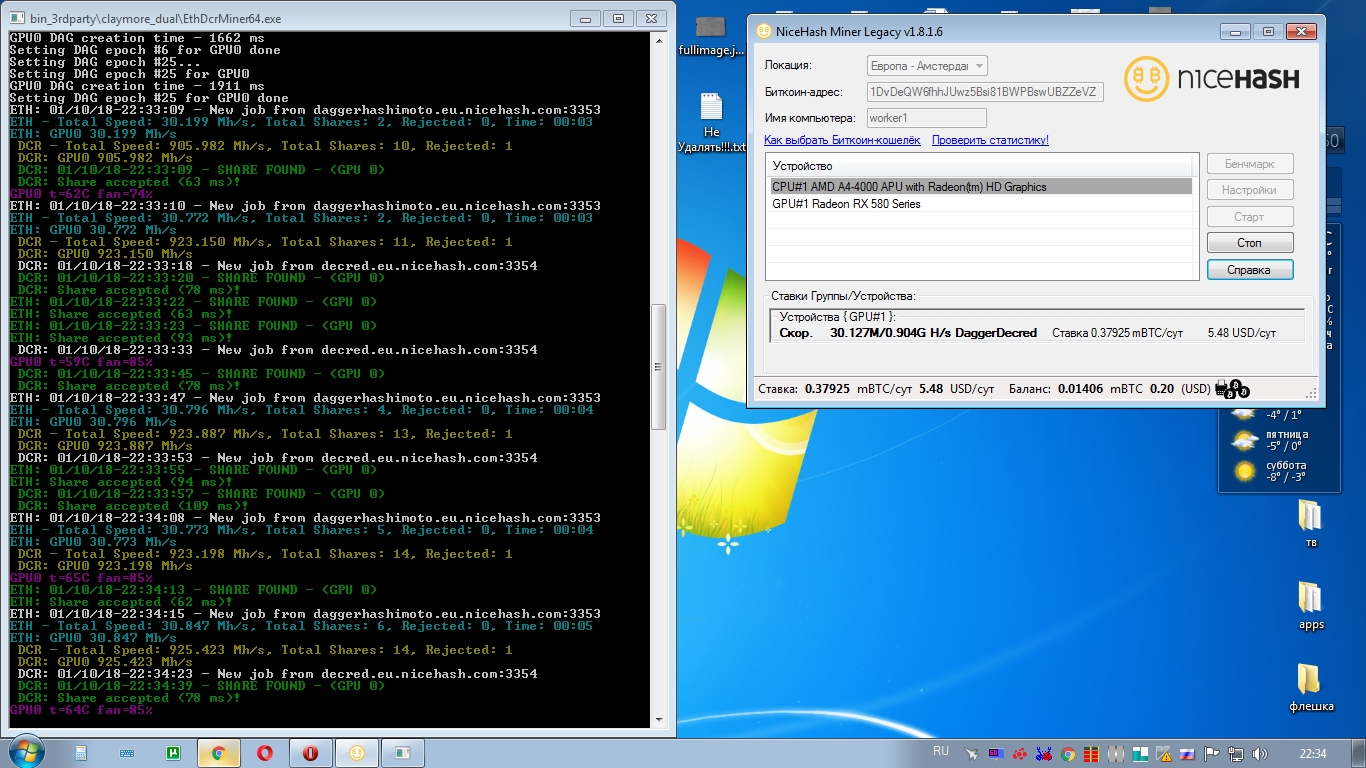Switch to the Claymore console taskbar button
The width and height of the screenshot is (1366, 768).
pyautogui.click(x=402, y=753)
